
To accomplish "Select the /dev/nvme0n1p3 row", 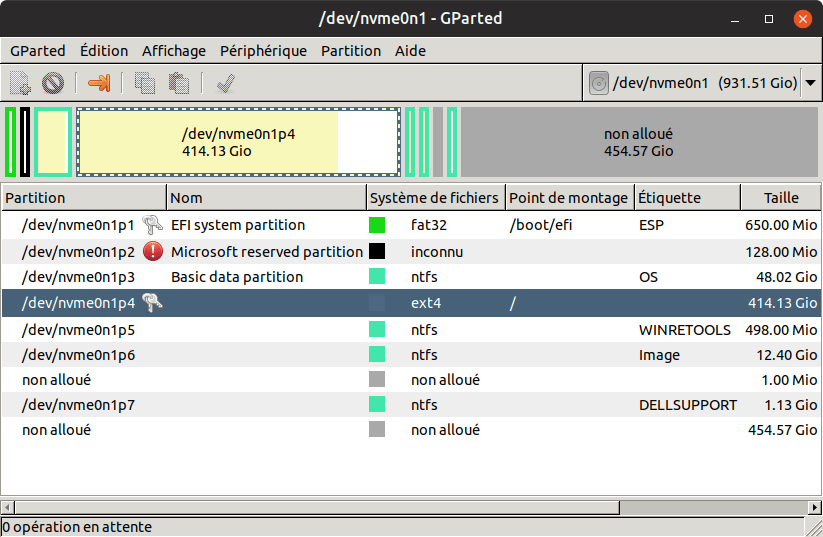I will coord(411,276).
